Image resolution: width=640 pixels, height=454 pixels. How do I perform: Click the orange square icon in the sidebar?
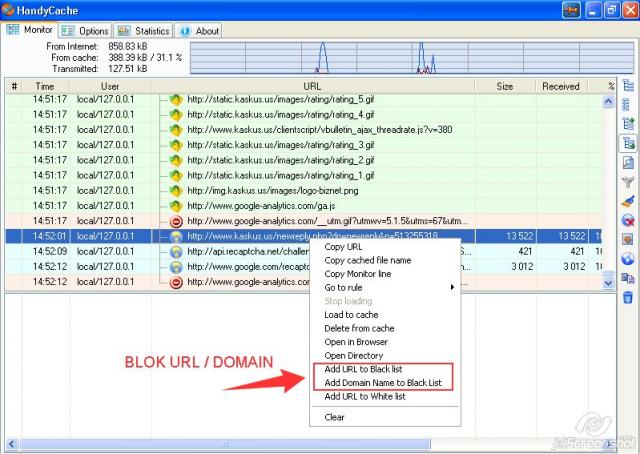click(628, 239)
